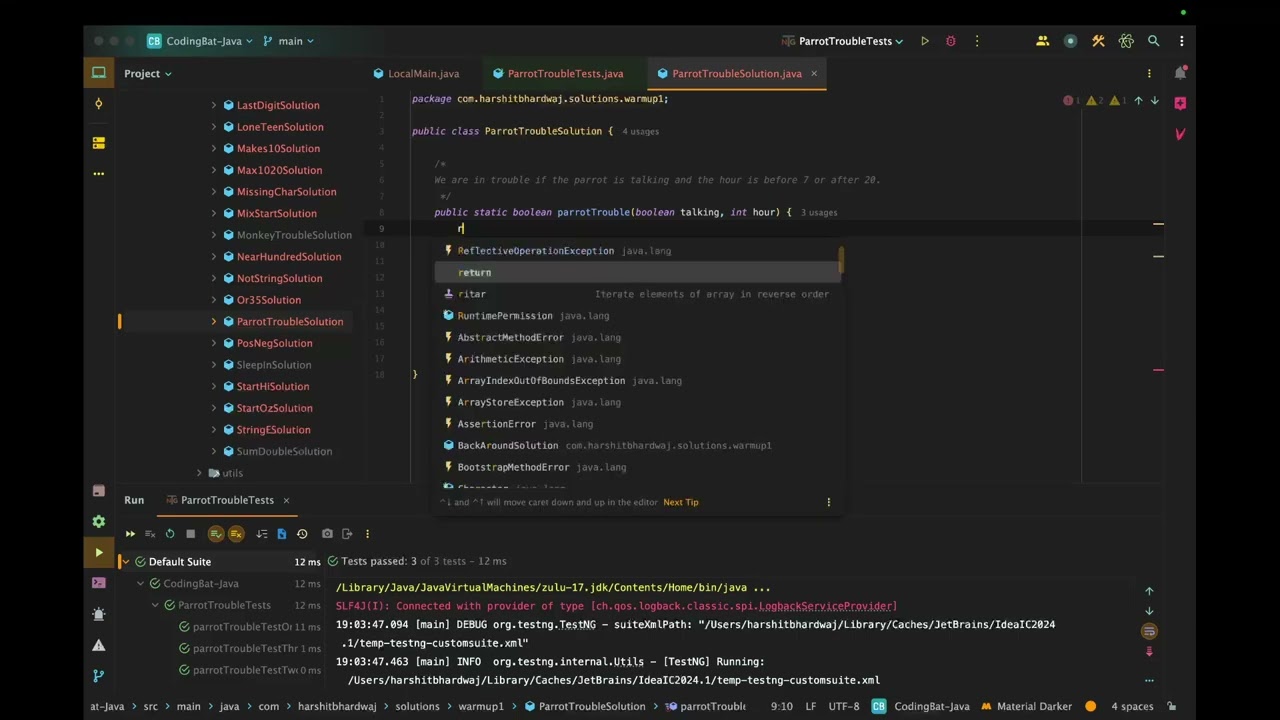Switch to the LocalMain.java tab

point(416,73)
